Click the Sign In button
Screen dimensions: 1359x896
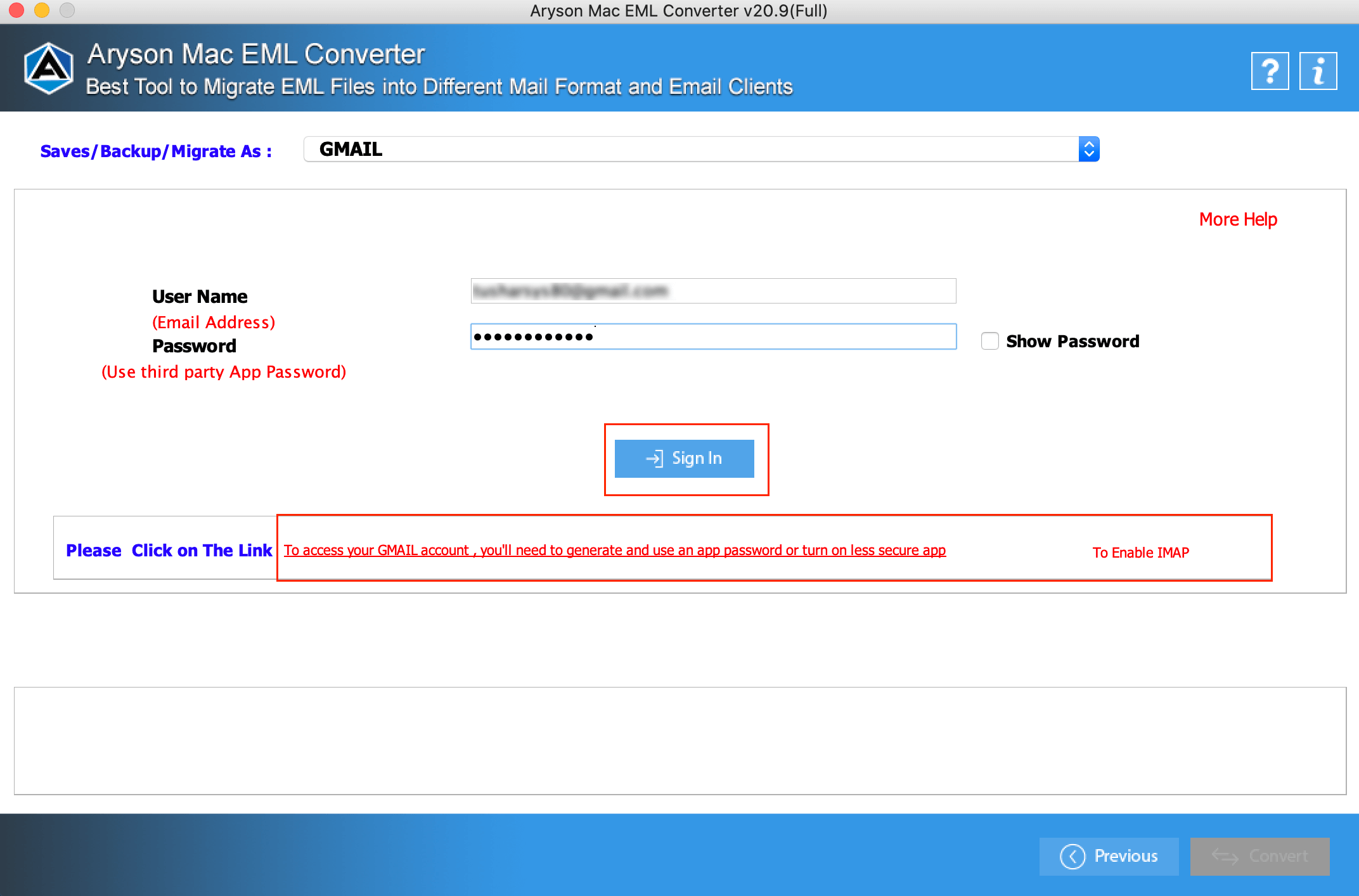click(x=686, y=458)
